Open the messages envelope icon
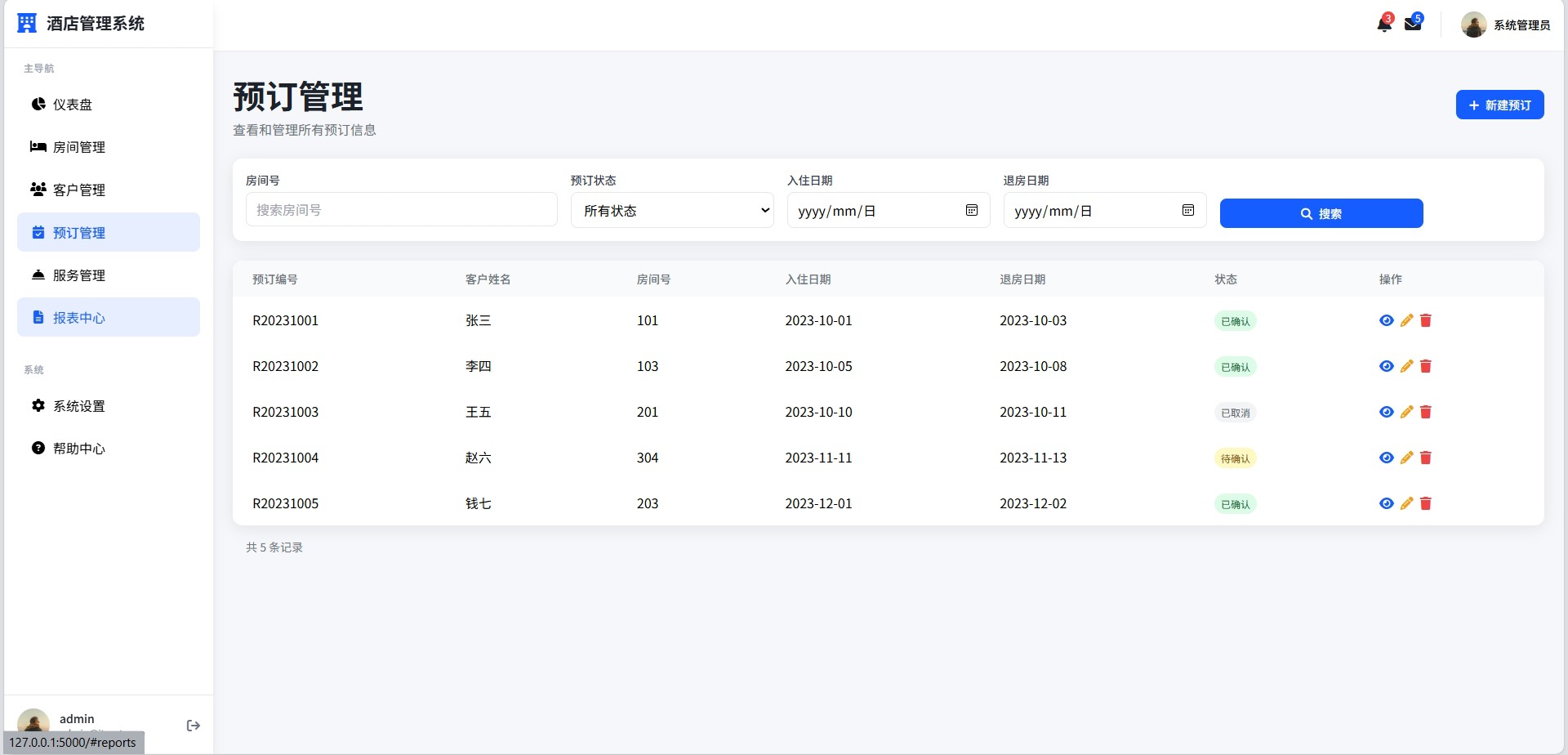 (x=1413, y=24)
